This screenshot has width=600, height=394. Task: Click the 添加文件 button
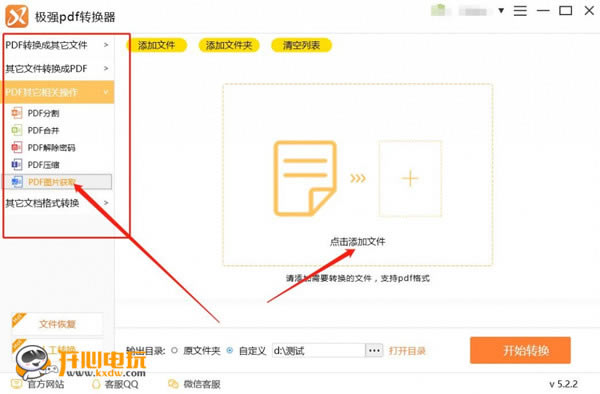click(x=157, y=45)
